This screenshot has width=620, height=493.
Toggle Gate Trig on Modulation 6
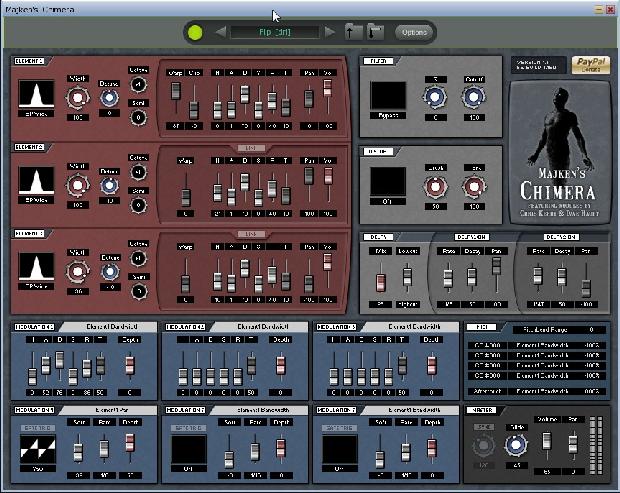tap(340, 428)
